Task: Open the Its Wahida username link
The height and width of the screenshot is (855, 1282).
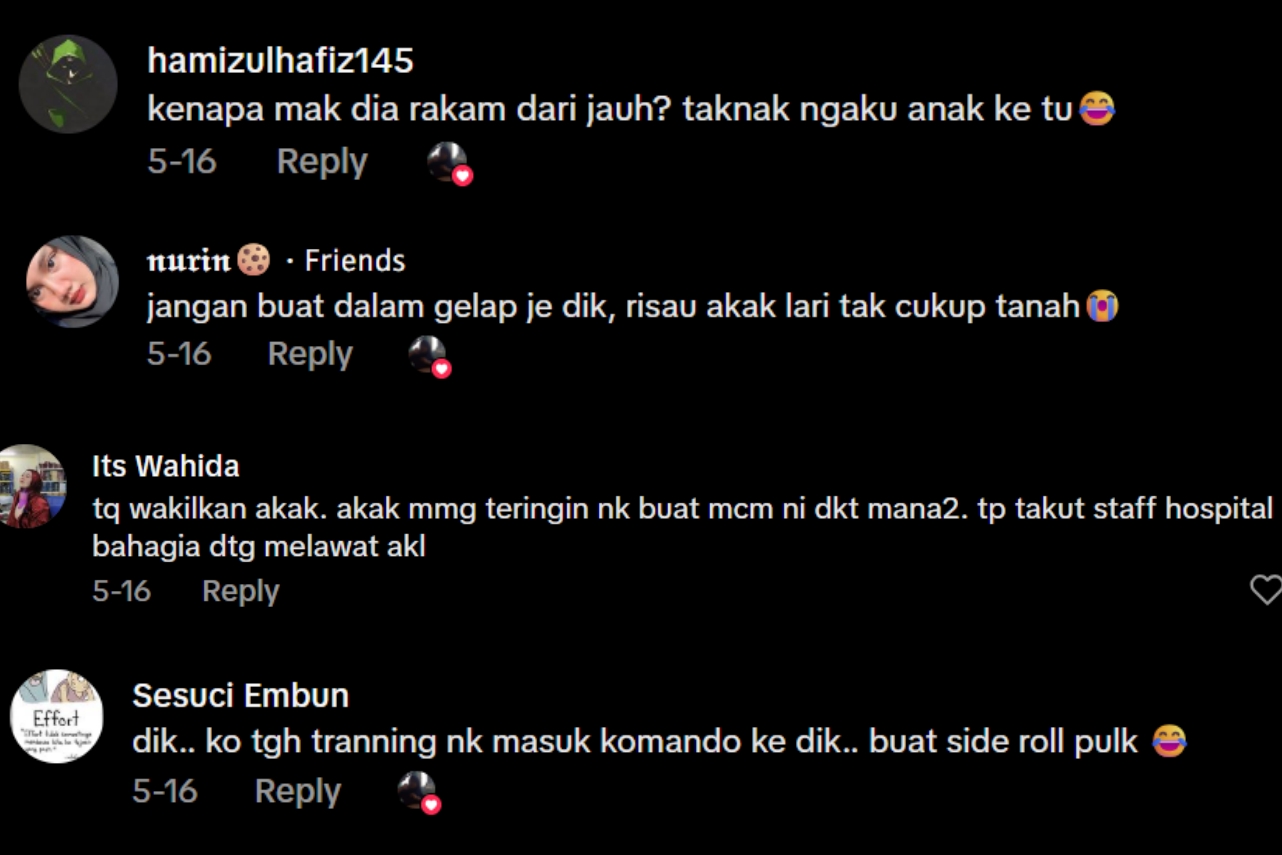Action: 166,466
